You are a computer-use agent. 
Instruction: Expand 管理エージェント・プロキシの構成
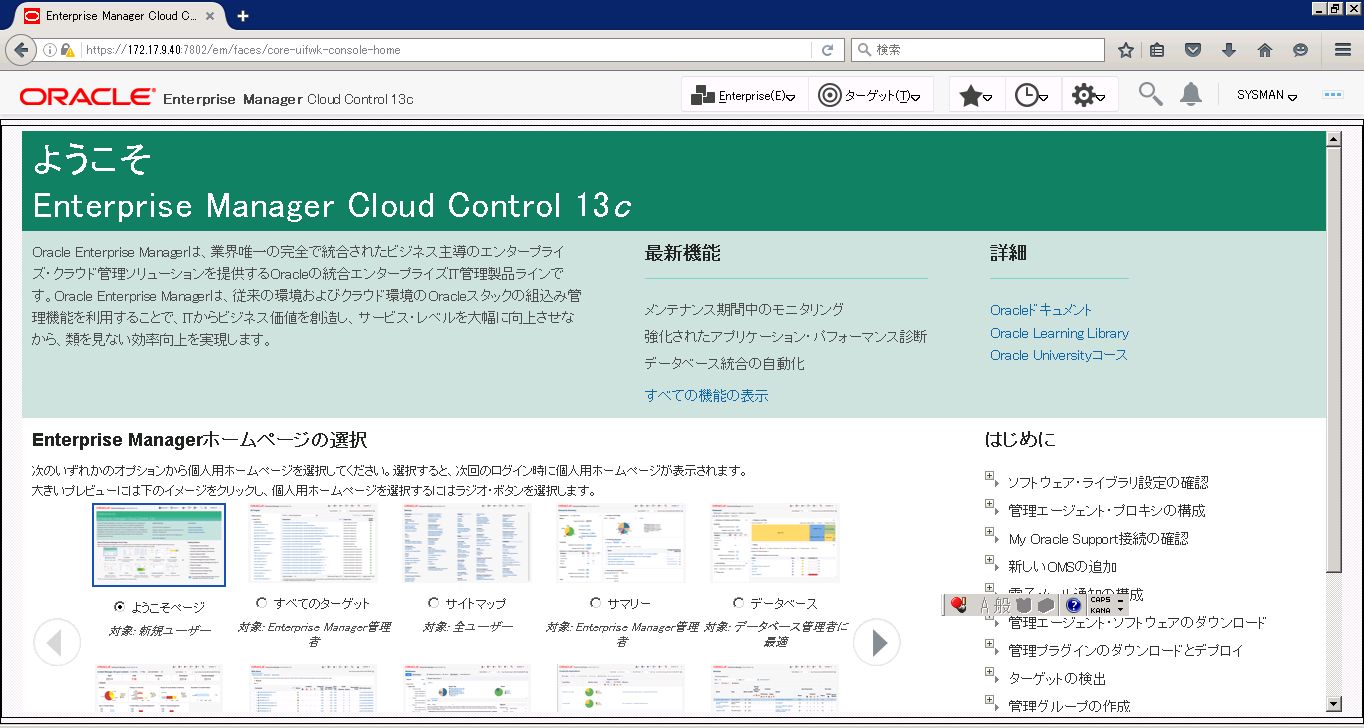(x=990, y=505)
